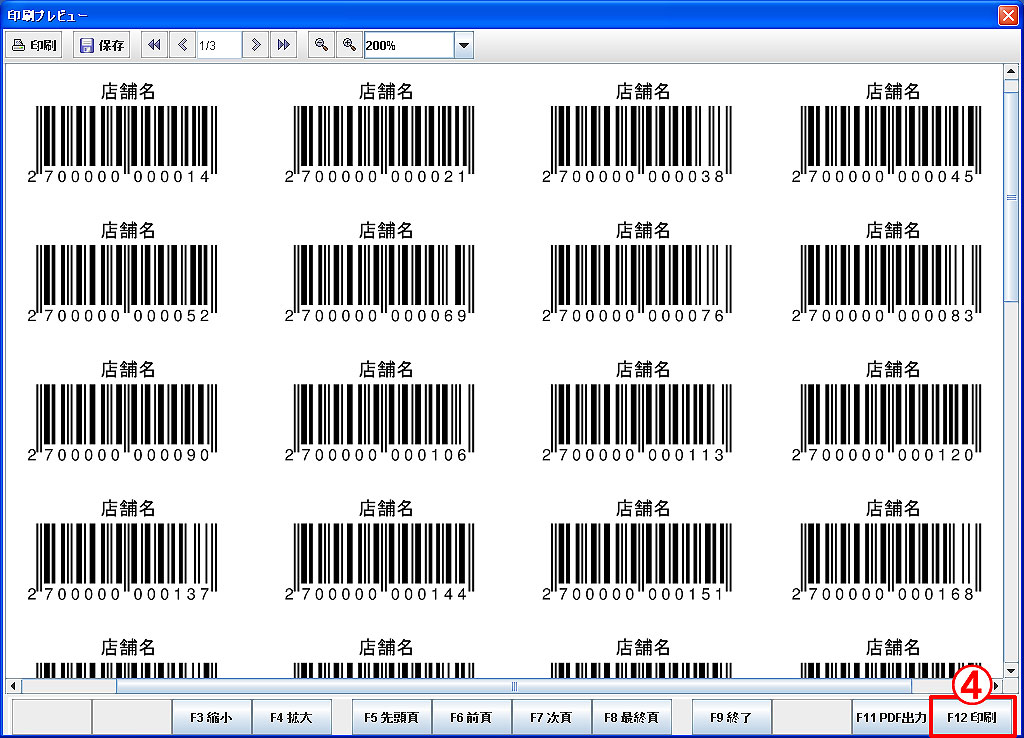
Task: Click the zoom out magnifier icon
Action: tap(321, 45)
